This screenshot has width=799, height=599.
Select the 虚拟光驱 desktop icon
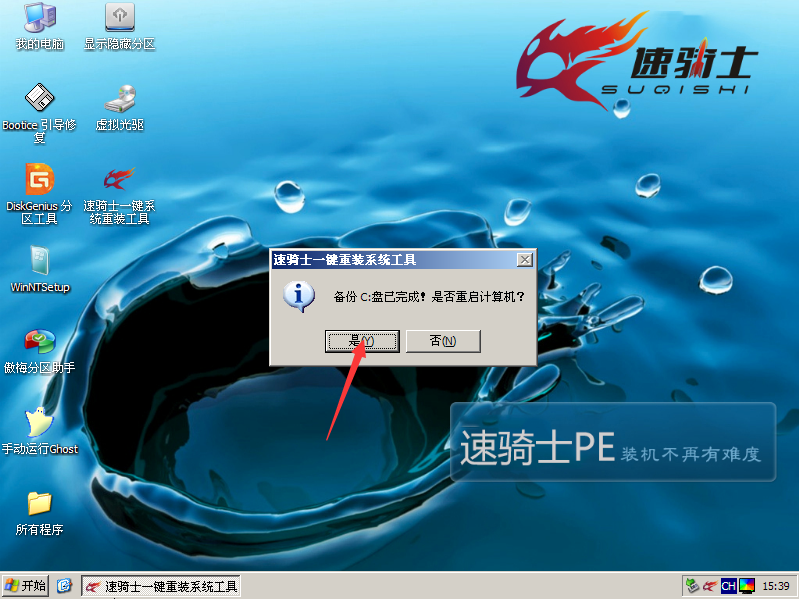[120, 107]
